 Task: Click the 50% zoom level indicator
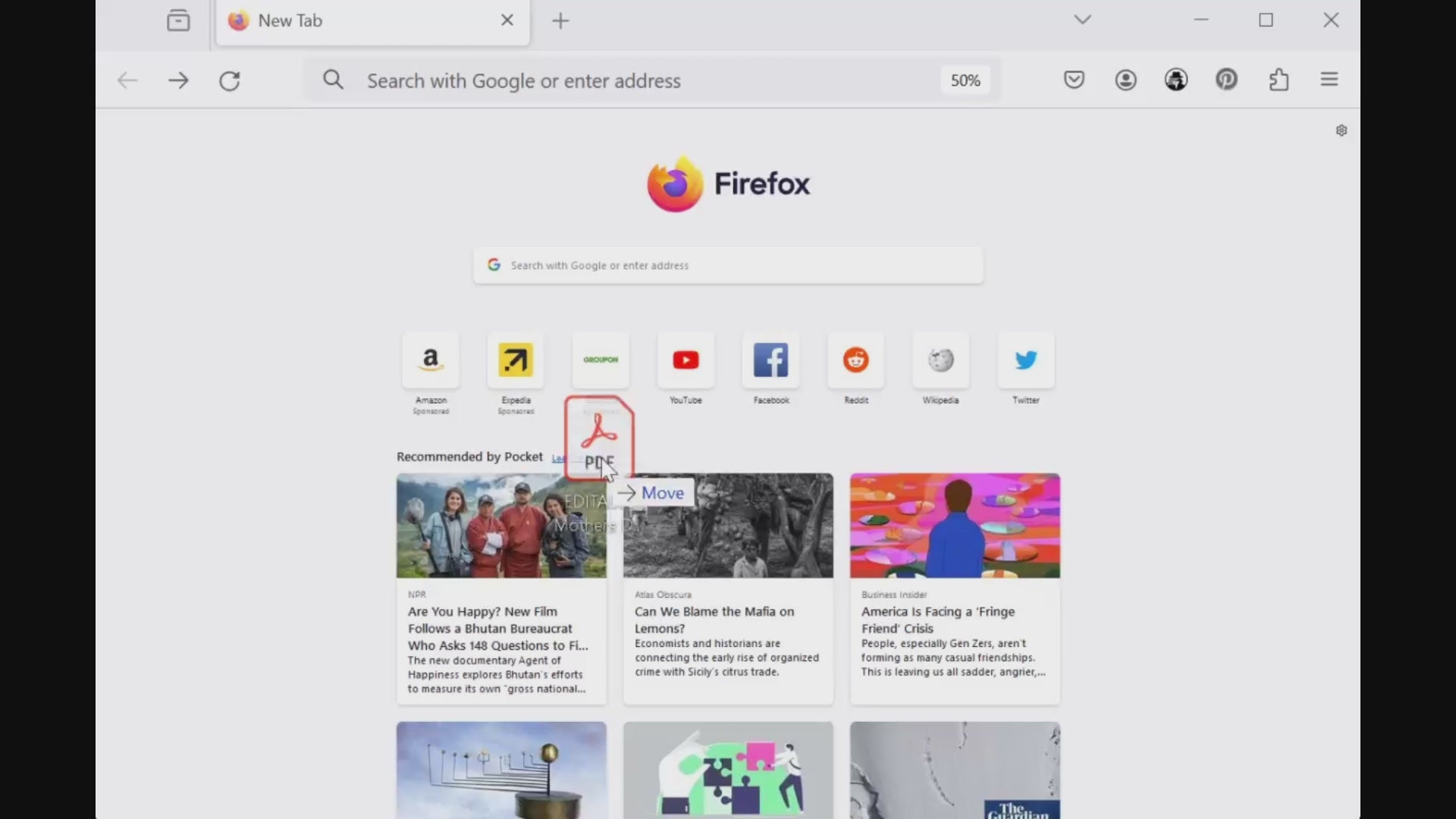pyautogui.click(x=965, y=80)
